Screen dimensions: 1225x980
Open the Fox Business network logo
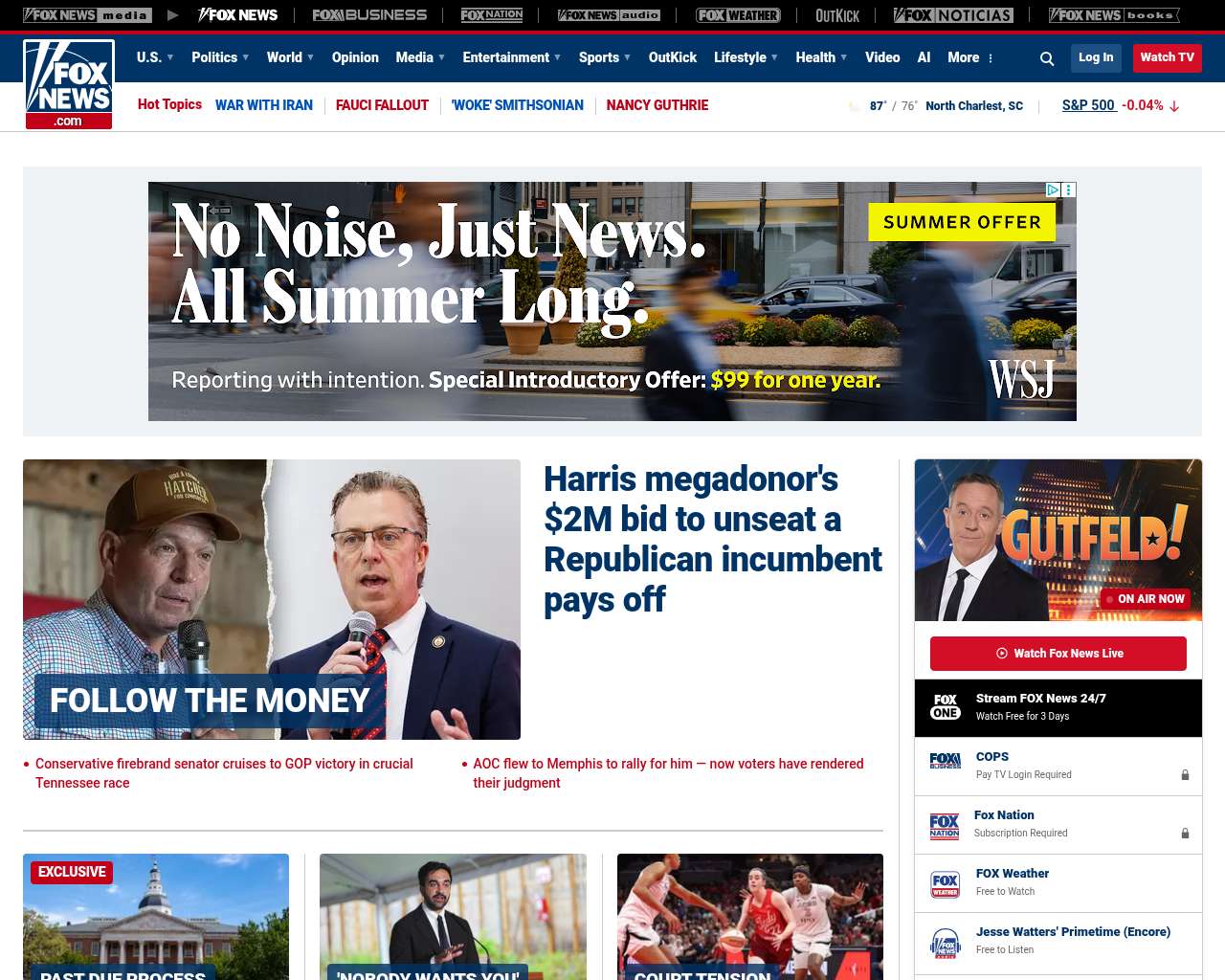click(369, 15)
